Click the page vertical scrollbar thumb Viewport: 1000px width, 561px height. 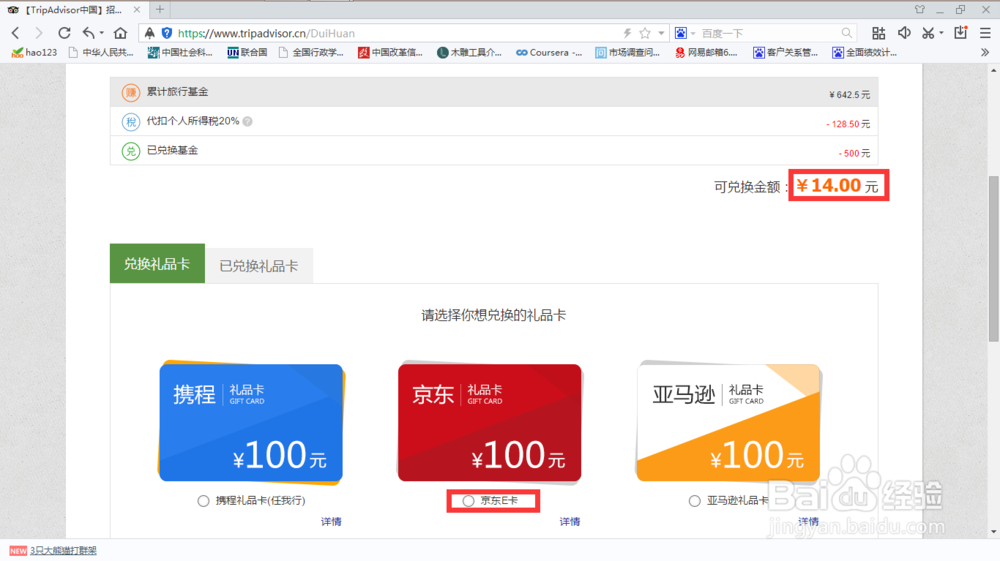[994, 258]
